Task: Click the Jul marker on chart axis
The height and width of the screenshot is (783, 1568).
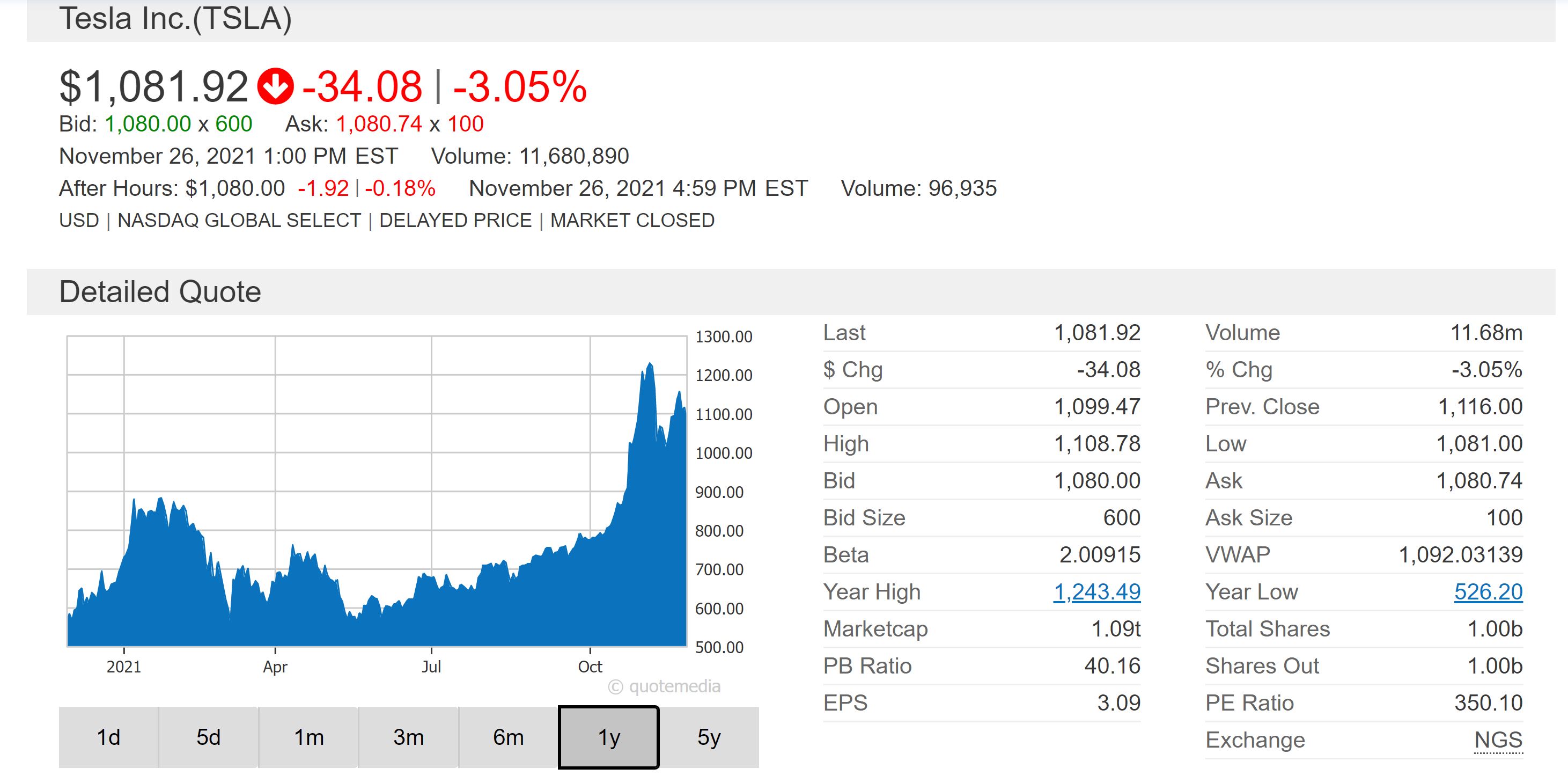Action: (431, 667)
